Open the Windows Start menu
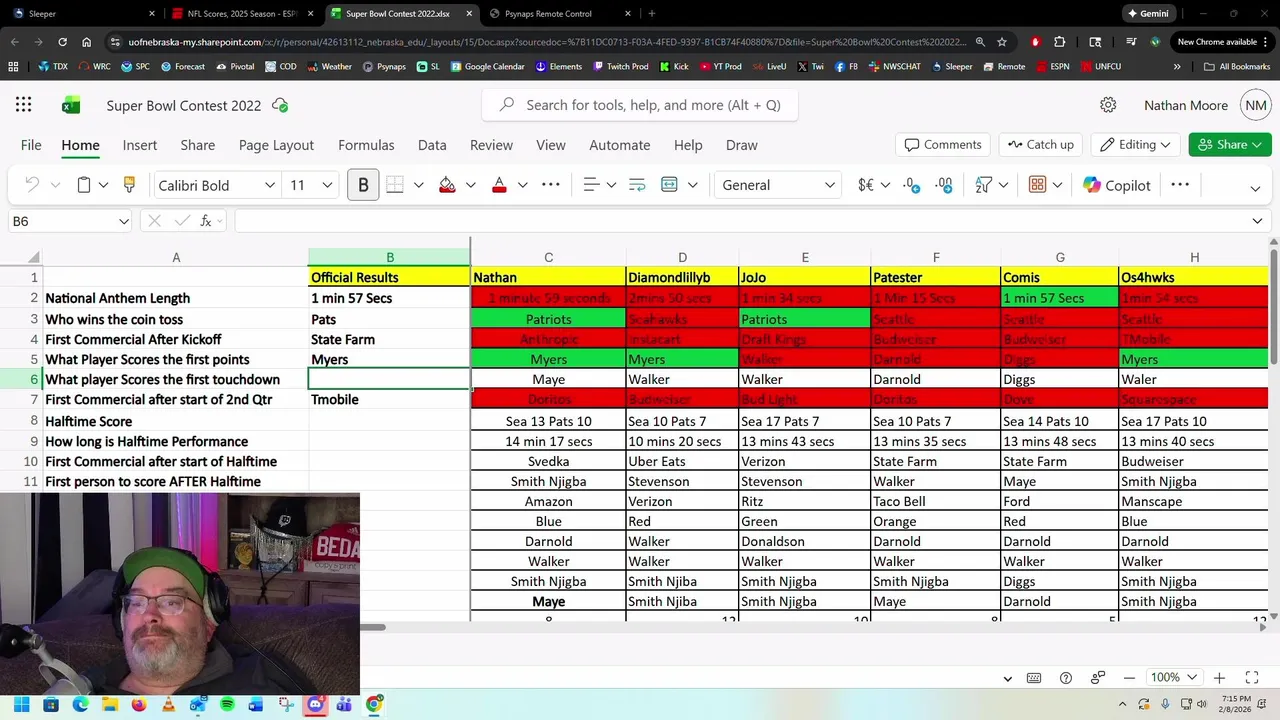The width and height of the screenshot is (1280, 720). pos(22,705)
